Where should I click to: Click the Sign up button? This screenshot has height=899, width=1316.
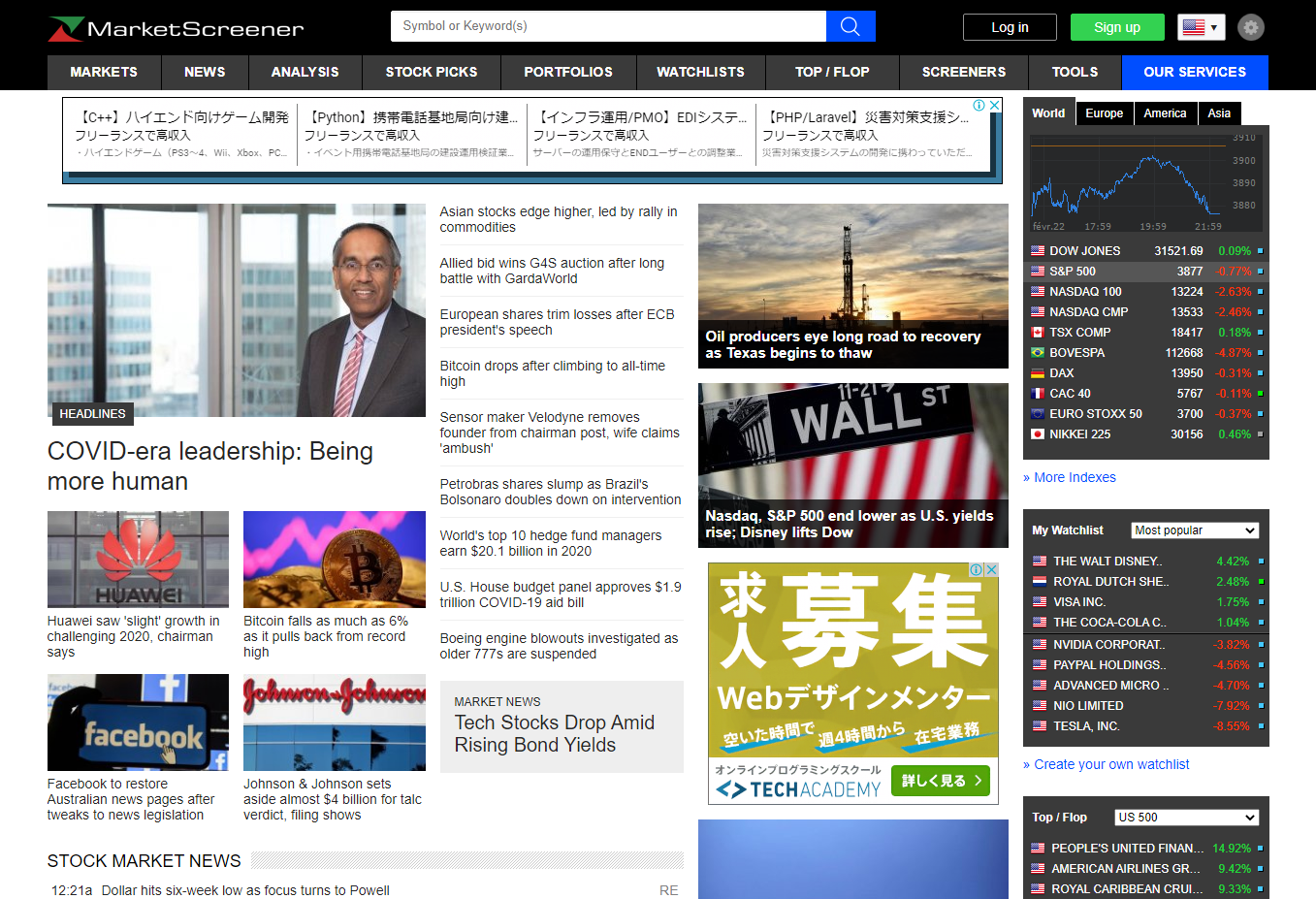(x=1116, y=27)
